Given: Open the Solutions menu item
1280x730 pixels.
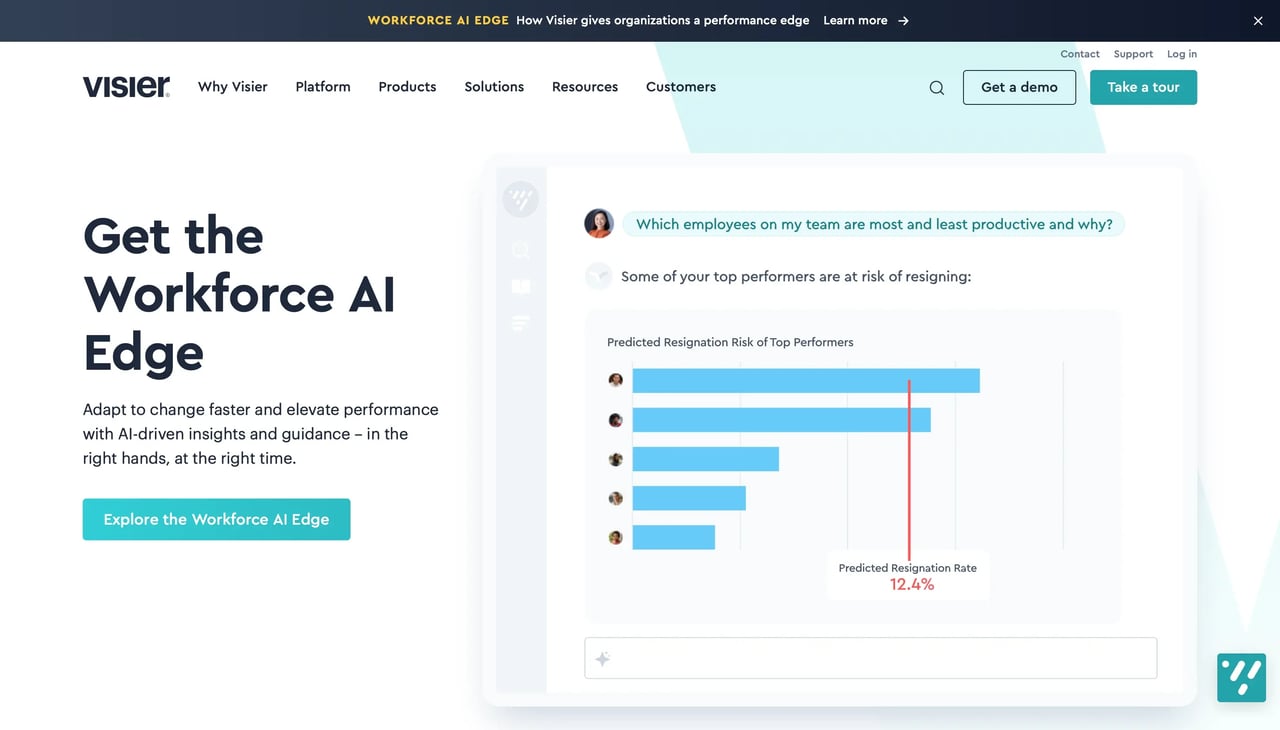Looking at the screenshot, I should (494, 87).
